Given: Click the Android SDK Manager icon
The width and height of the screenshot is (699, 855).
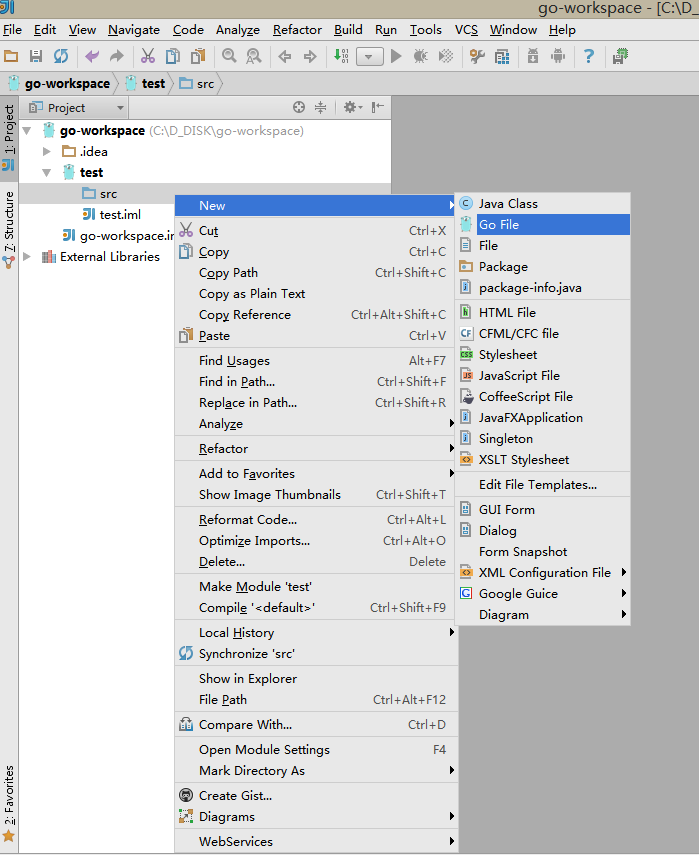Looking at the screenshot, I should tap(533, 56).
